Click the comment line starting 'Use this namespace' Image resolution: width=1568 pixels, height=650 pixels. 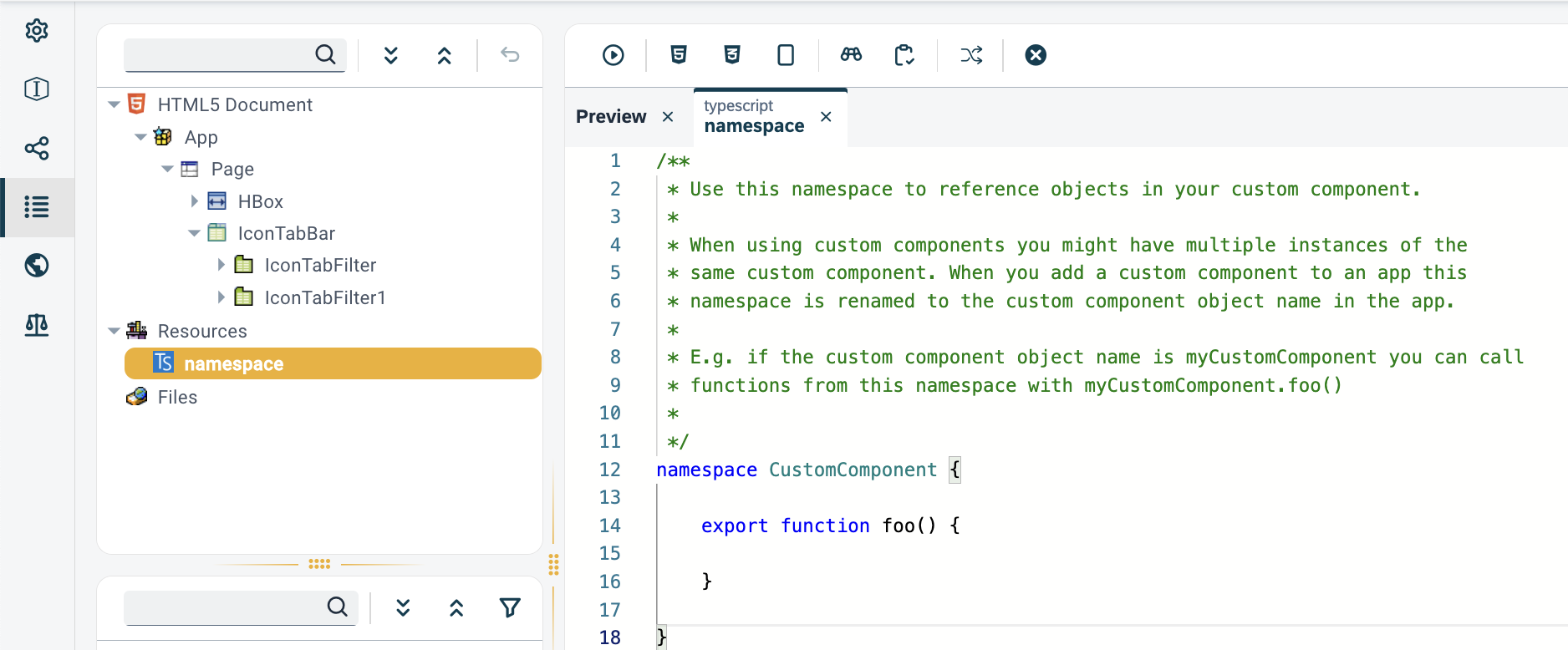click(1043, 189)
